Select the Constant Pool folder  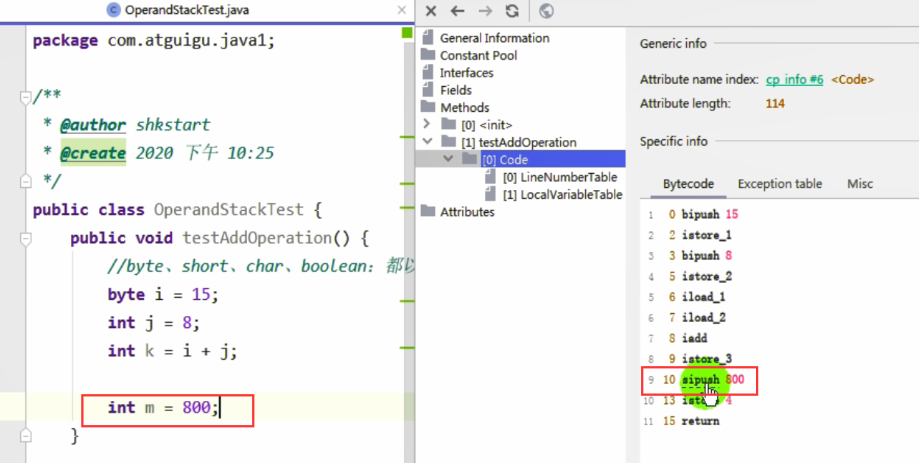[x=478, y=56]
